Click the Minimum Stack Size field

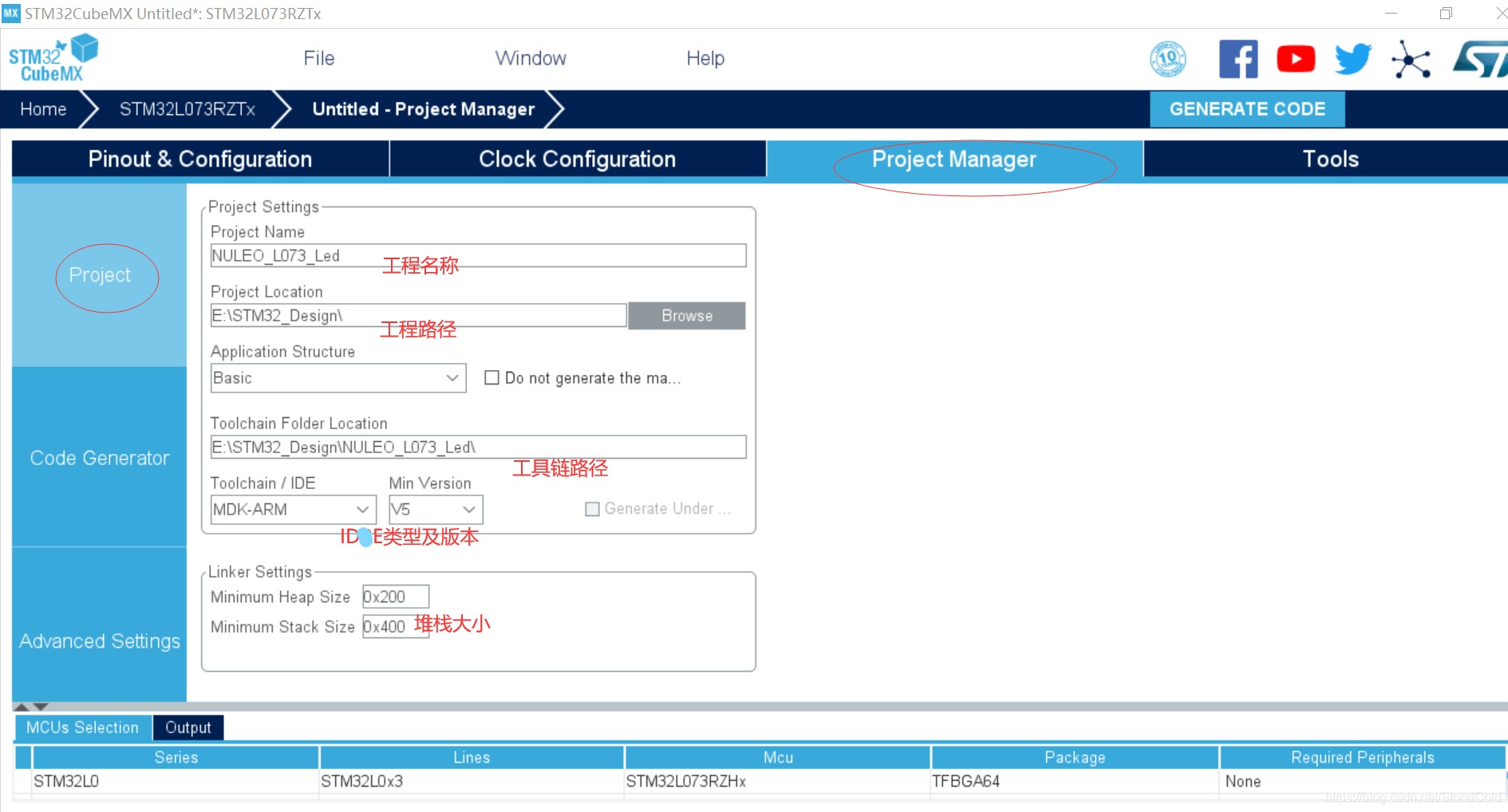tap(396, 627)
